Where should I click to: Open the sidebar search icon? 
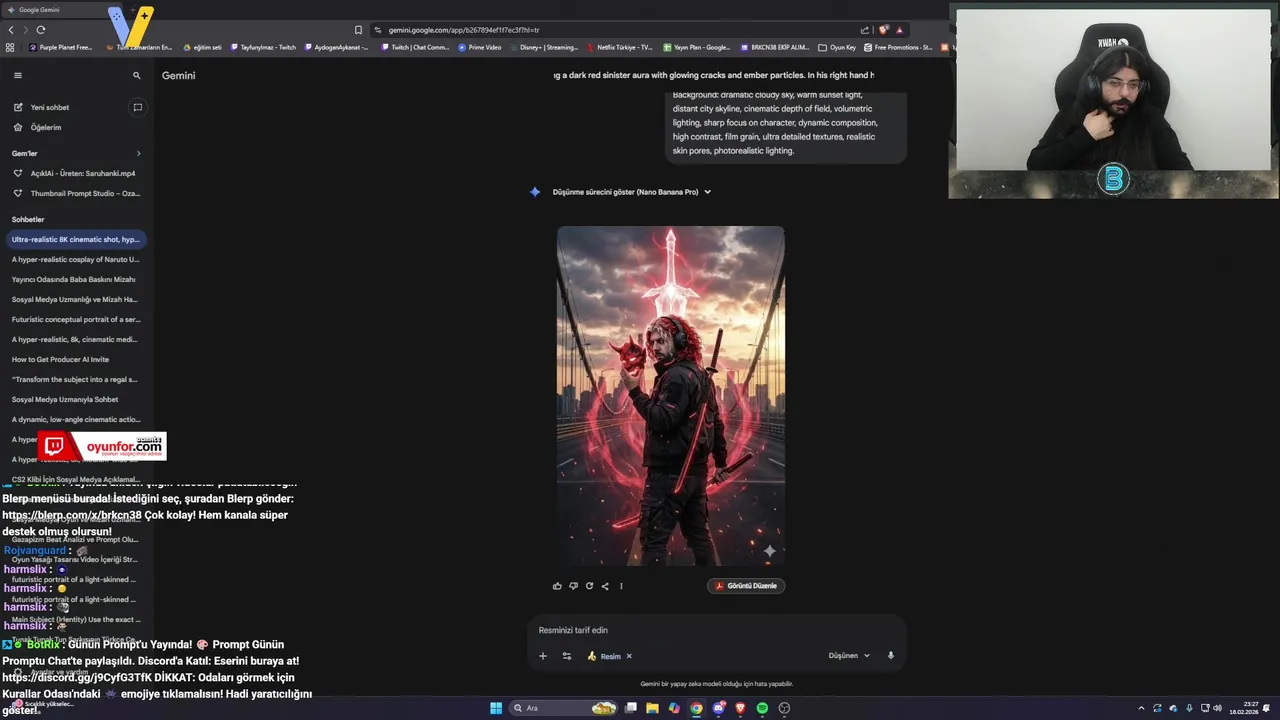click(137, 75)
